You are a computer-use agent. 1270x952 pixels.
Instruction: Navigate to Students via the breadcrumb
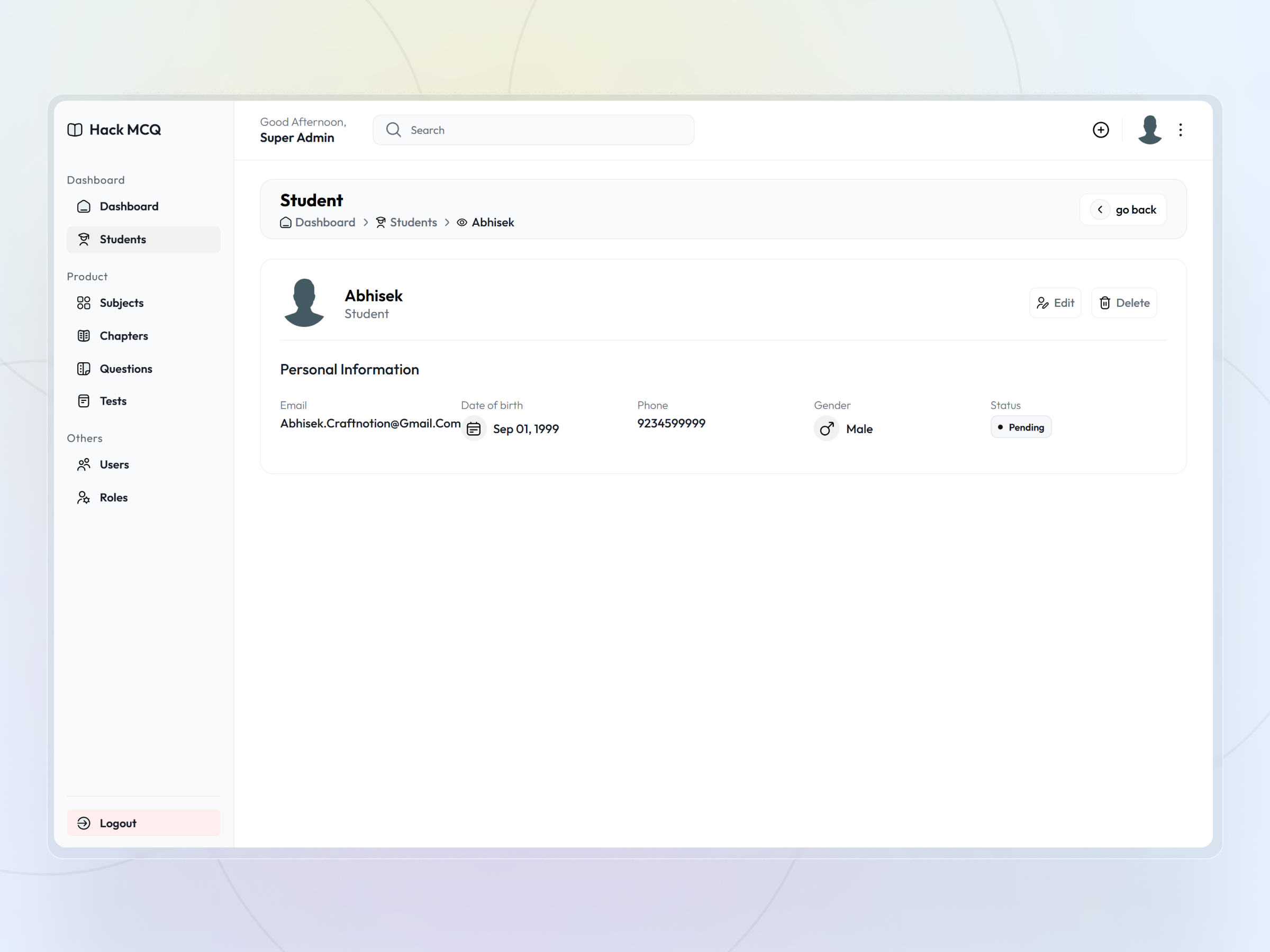click(x=413, y=223)
